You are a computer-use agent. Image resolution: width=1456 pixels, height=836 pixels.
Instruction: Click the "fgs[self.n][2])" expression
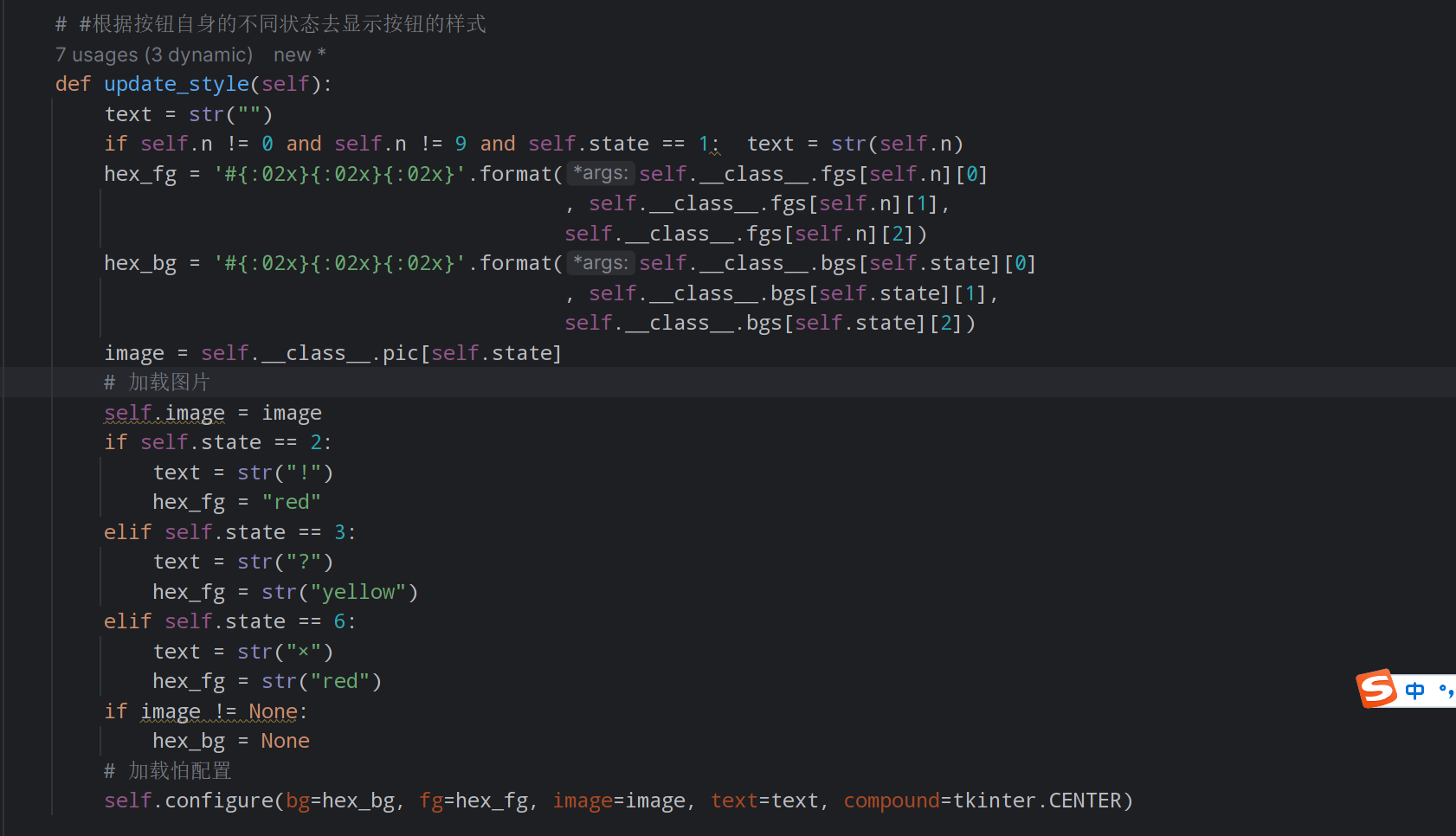click(x=837, y=234)
